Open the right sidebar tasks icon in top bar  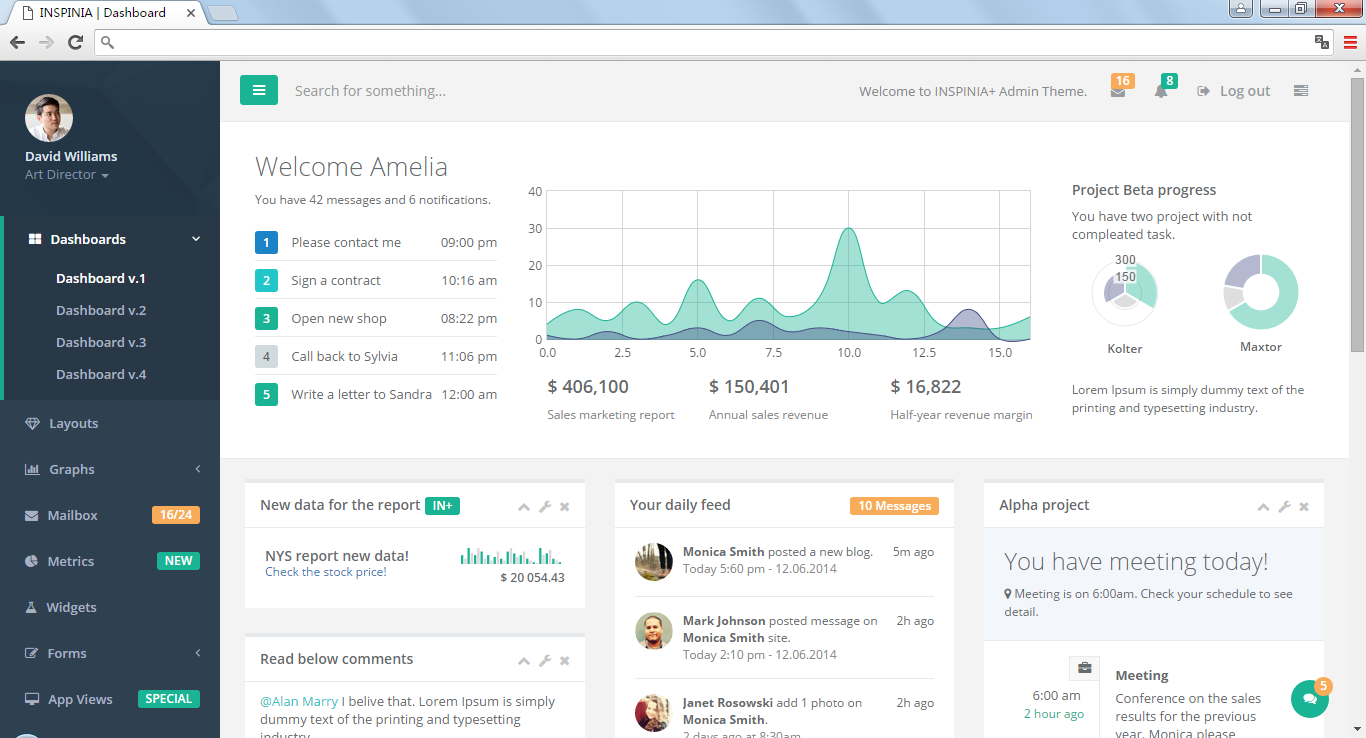1300,91
